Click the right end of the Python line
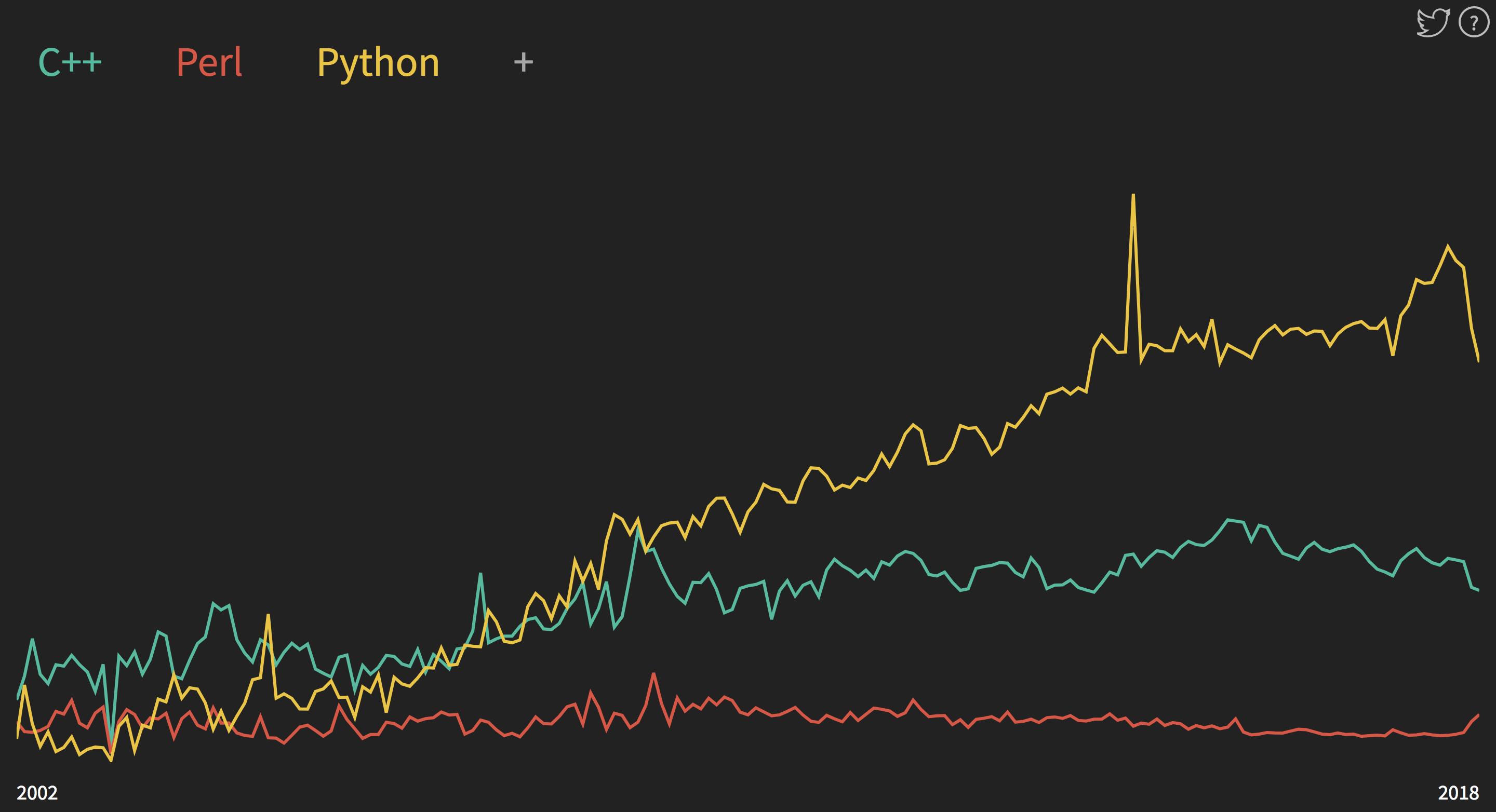Screen dimensions: 1496x812 click(x=1478, y=360)
